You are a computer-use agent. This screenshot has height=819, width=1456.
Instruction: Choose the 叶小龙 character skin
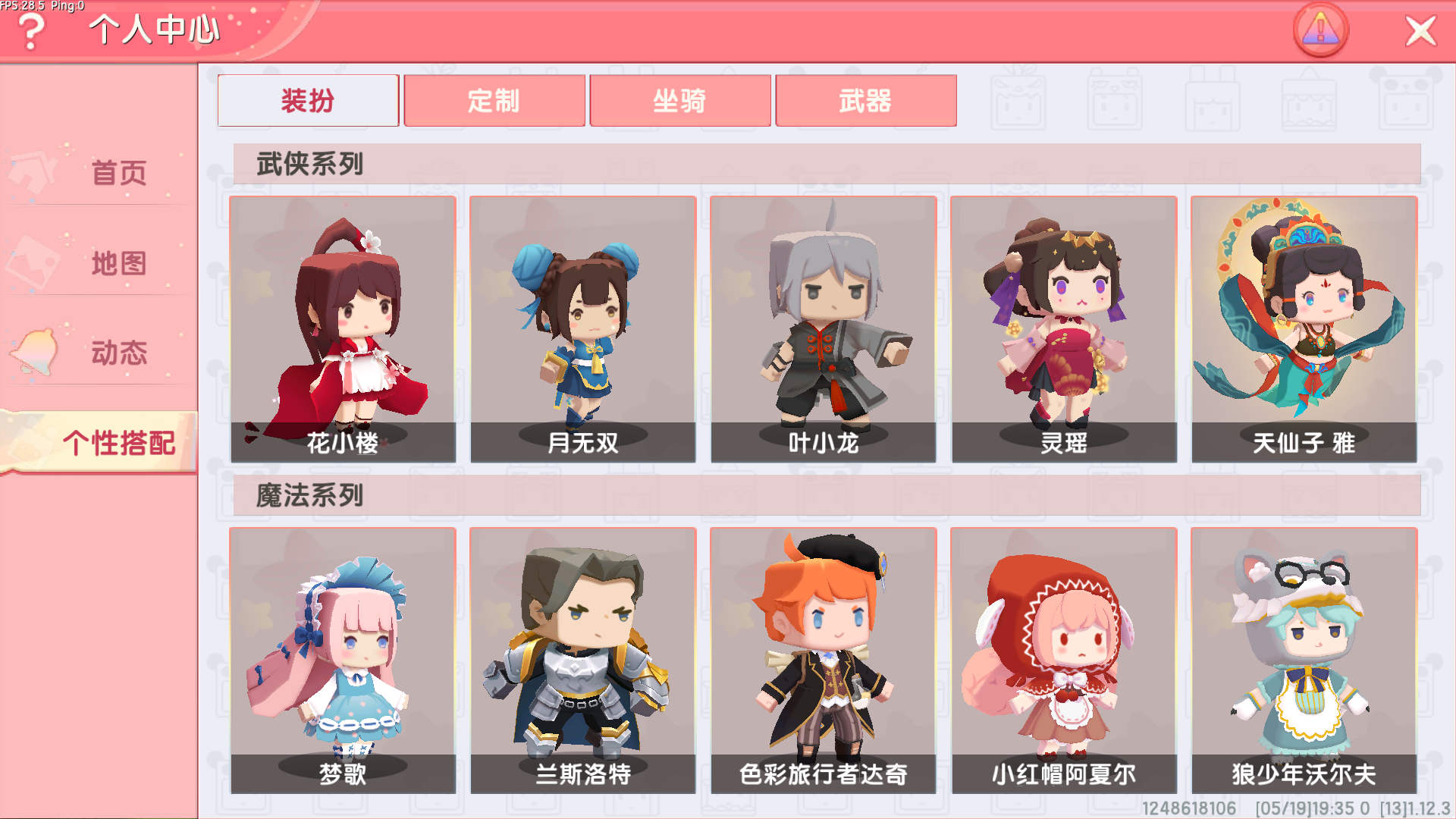(824, 329)
